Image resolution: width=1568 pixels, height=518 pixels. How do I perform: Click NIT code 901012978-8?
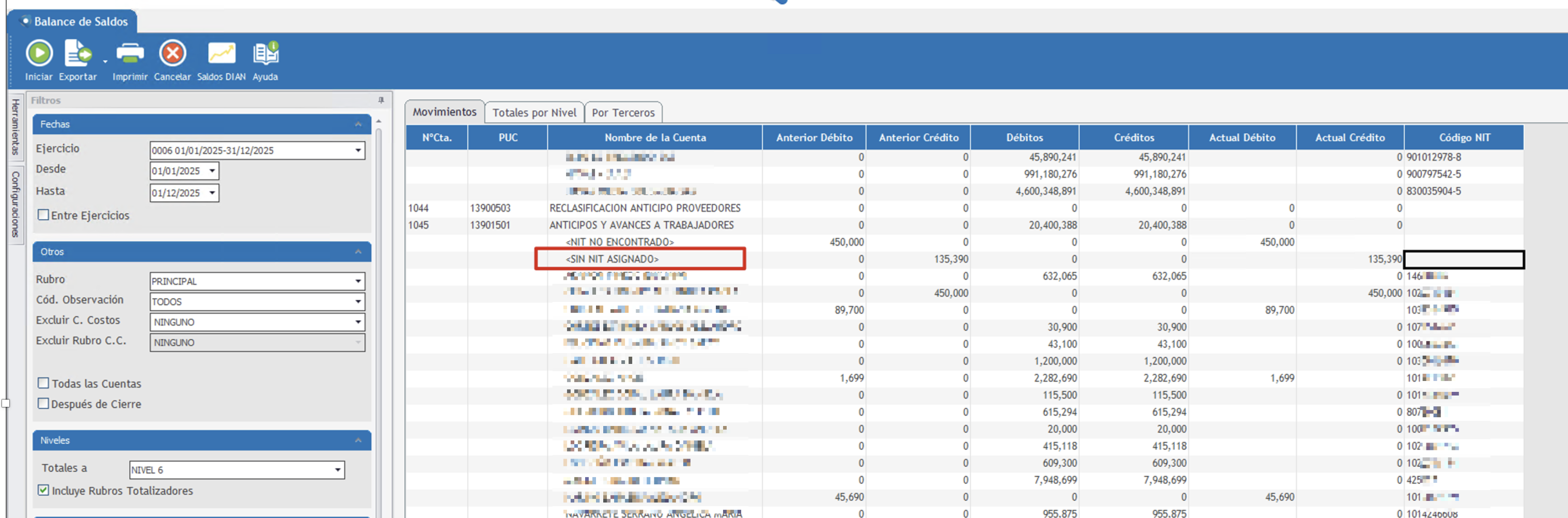click(x=1434, y=157)
